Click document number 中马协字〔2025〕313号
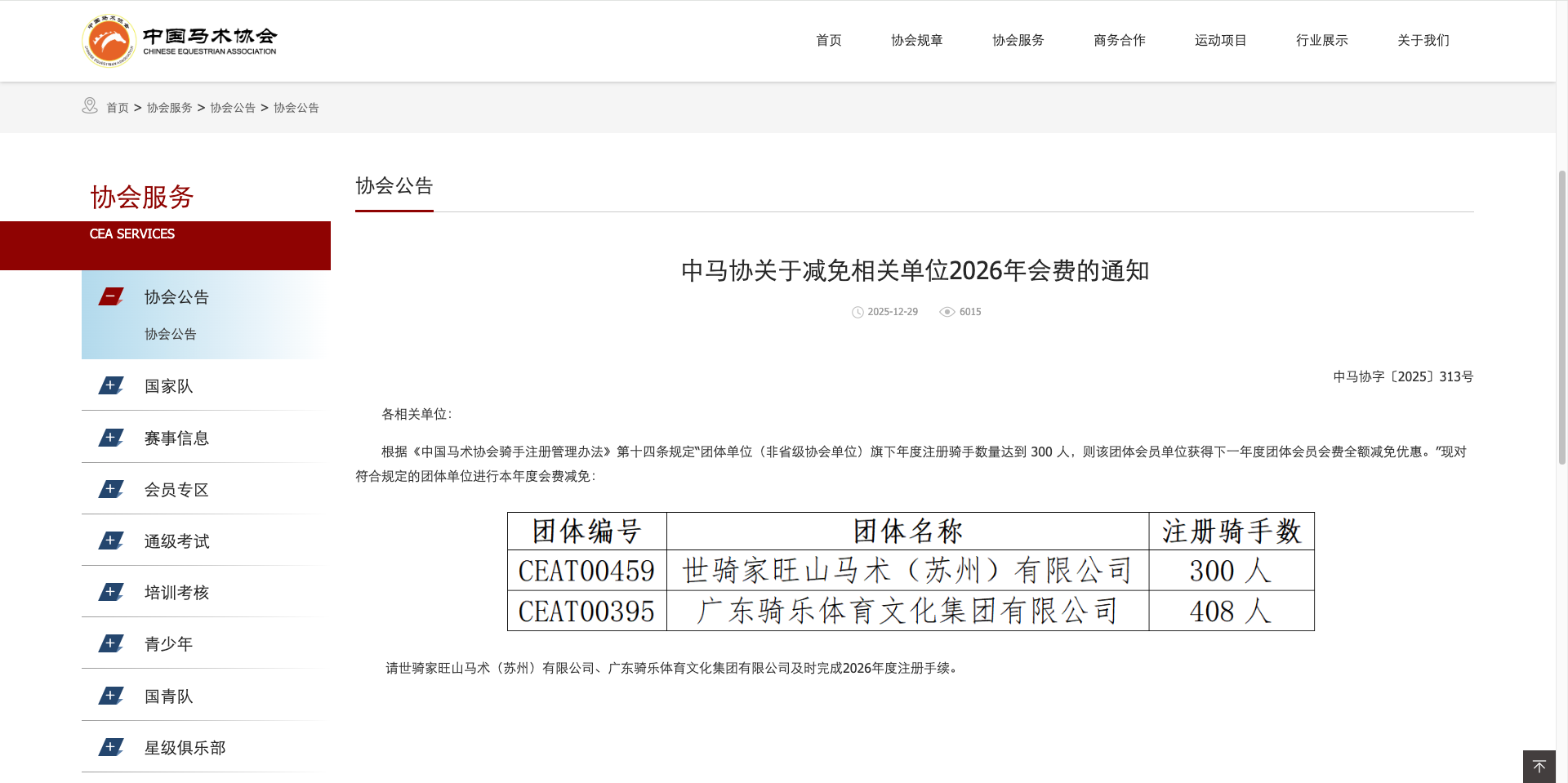This screenshot has width=1568, height=783. click(1403, 376)
